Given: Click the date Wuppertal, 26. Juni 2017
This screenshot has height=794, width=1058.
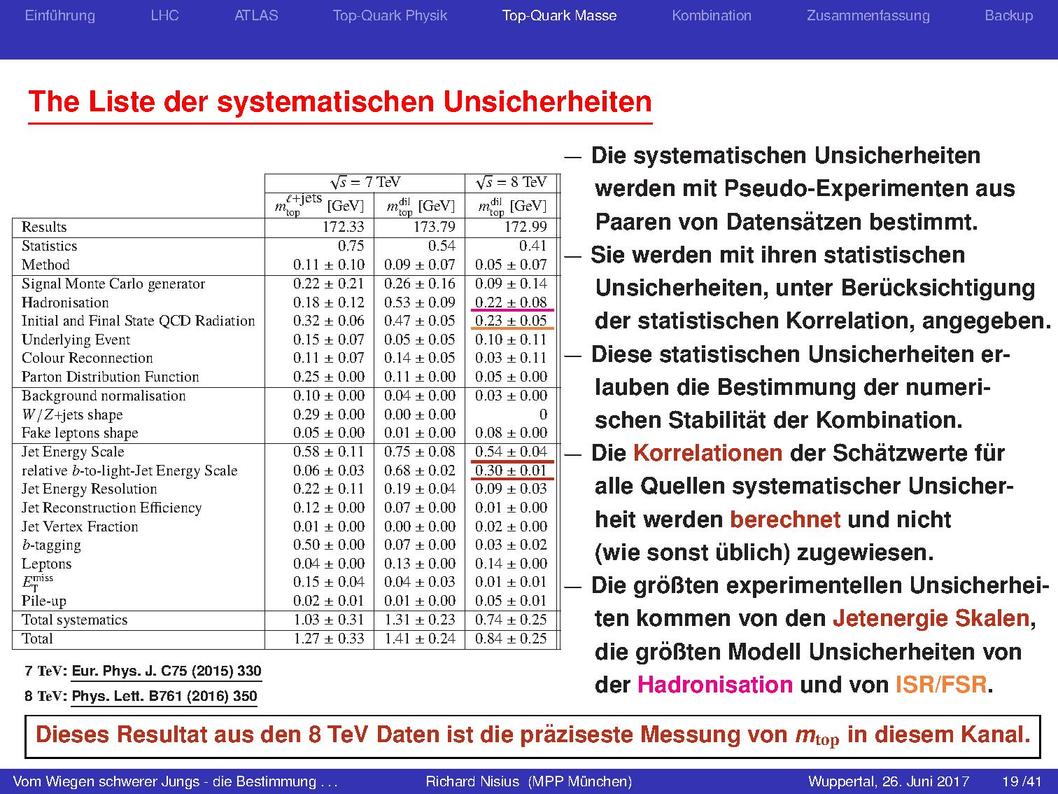Looking at the screenshot, I should 889,782.
